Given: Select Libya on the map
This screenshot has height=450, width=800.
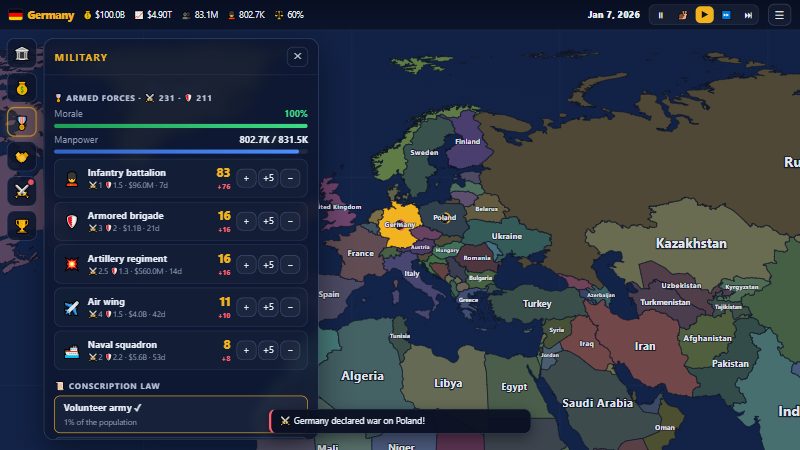Looking at the screenshot, I should click(448, 383).
